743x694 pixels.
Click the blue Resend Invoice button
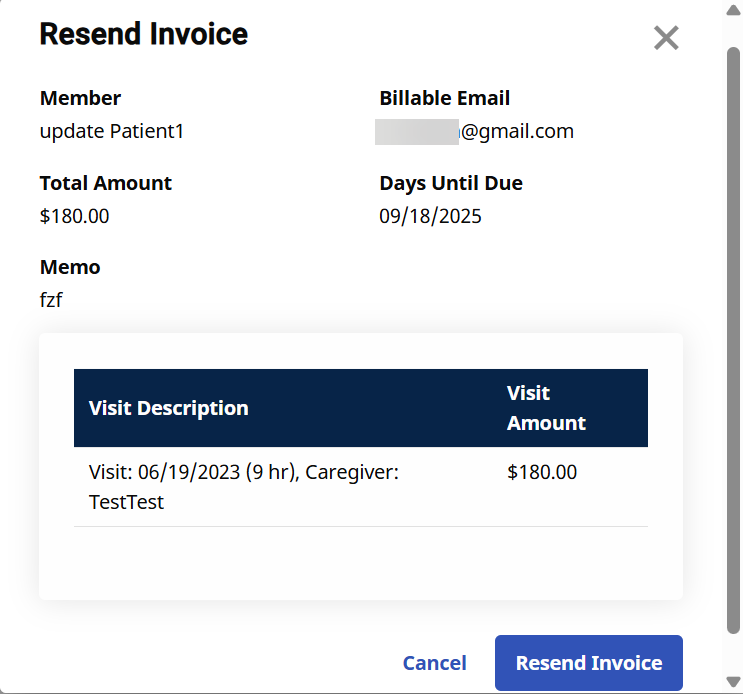click(588, 663)
